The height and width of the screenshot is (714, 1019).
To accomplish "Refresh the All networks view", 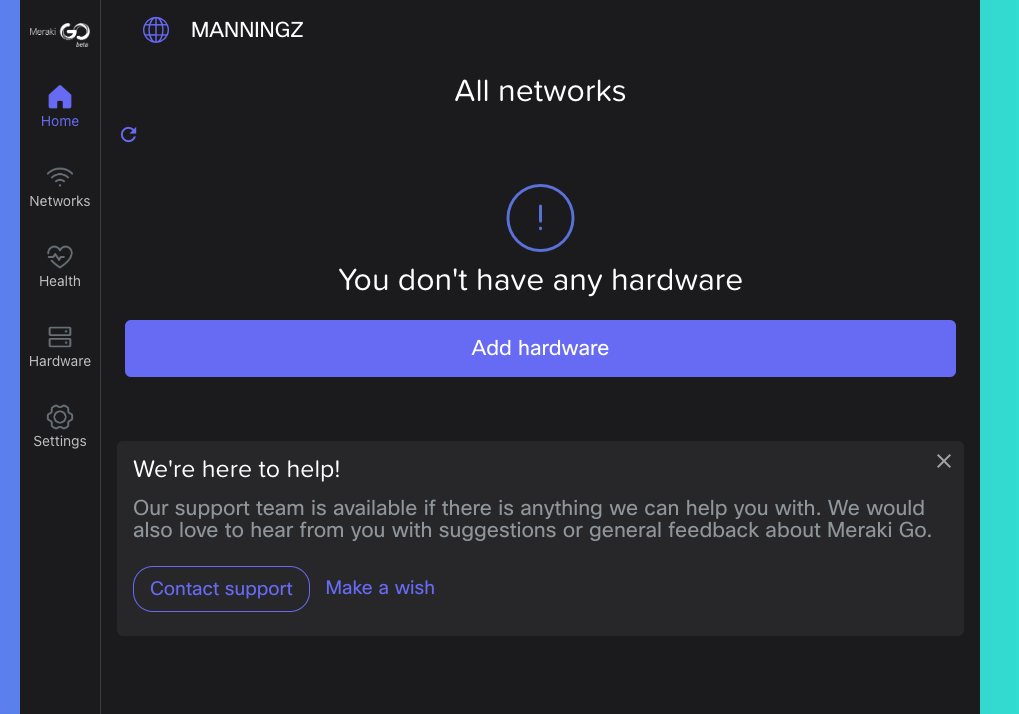I will click(128, 134).
